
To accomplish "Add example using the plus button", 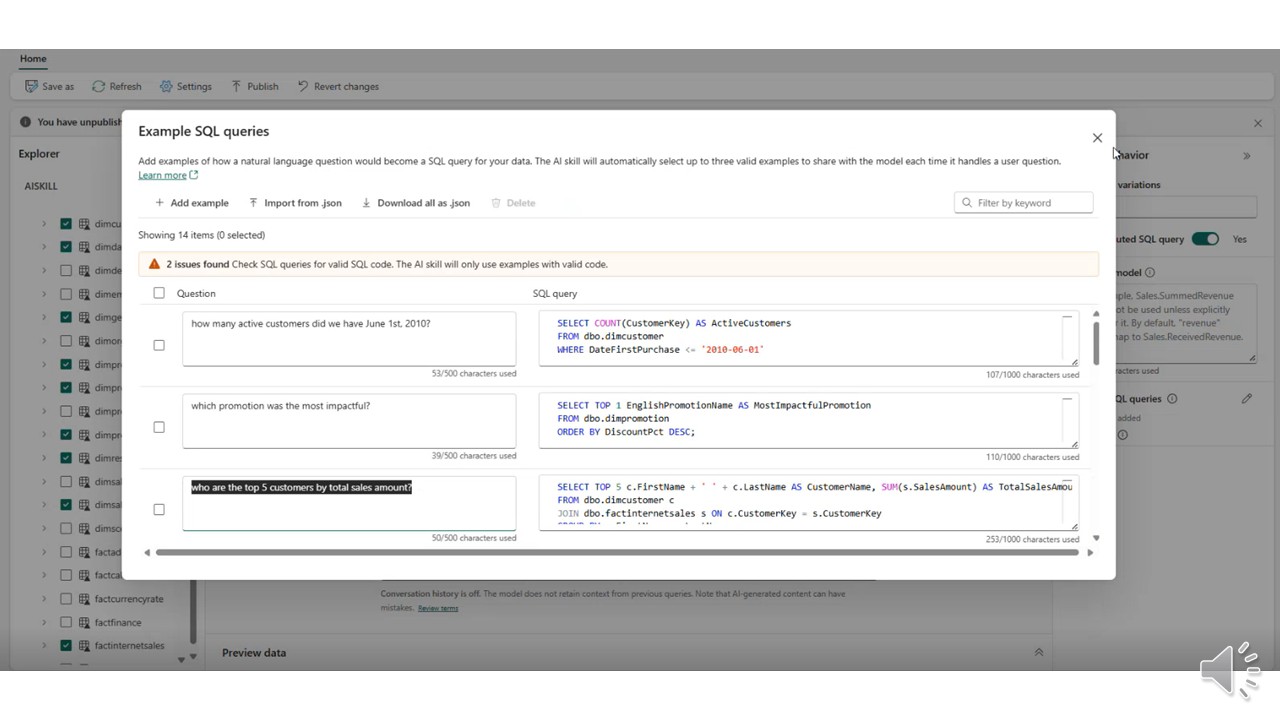I will 191,203.
